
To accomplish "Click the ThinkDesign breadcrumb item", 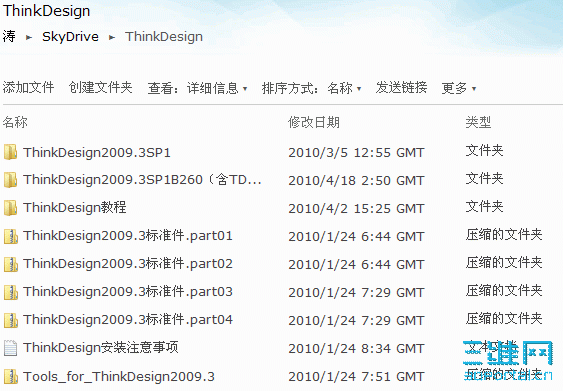I will click(164, 37).
